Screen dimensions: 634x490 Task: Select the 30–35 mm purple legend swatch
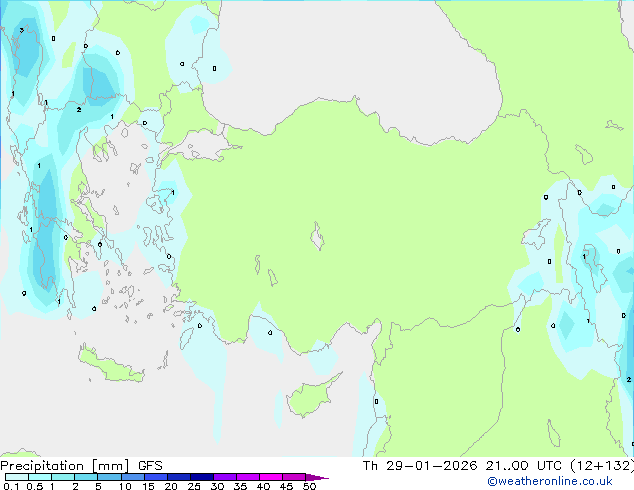pos(225,477)
